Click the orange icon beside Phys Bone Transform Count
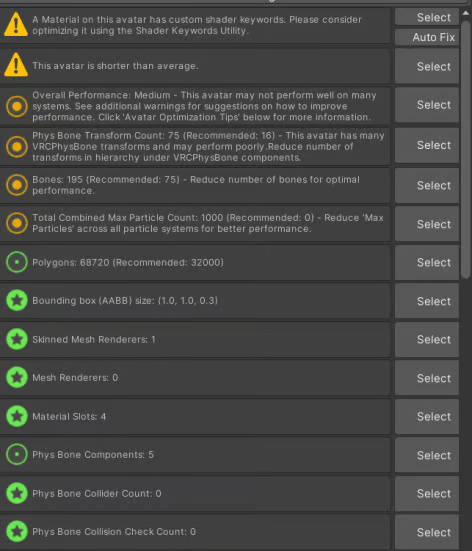The width and height of the screenshot is (472, 551). pyautogui.click(x=17, y=147)
